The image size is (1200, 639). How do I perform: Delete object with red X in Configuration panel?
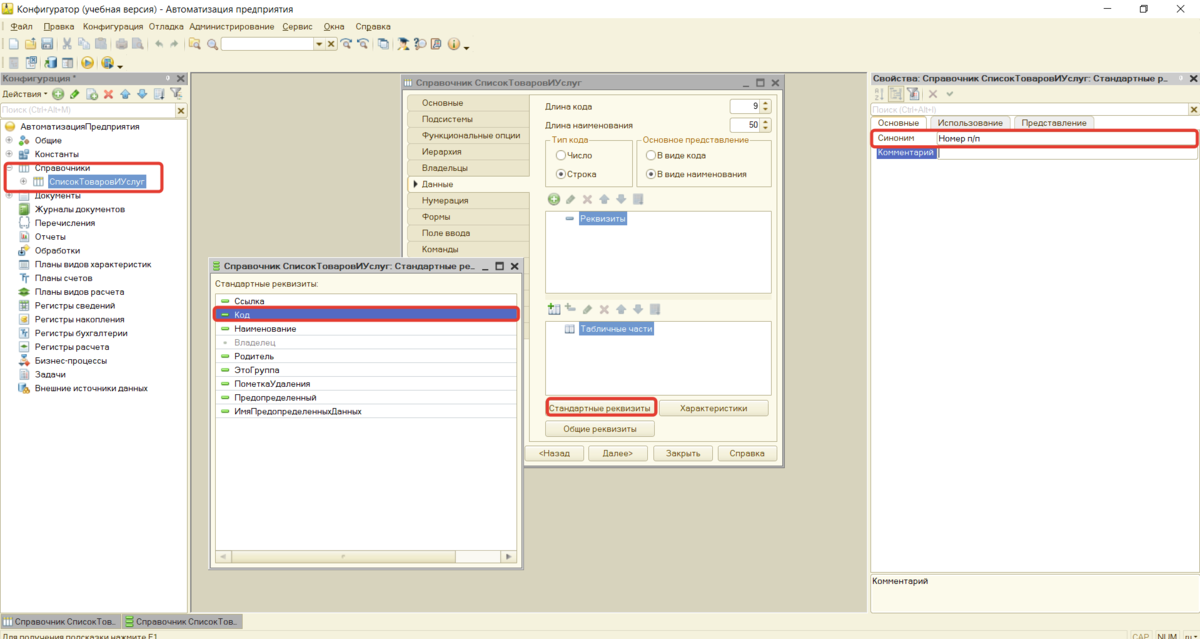[108, 94]
